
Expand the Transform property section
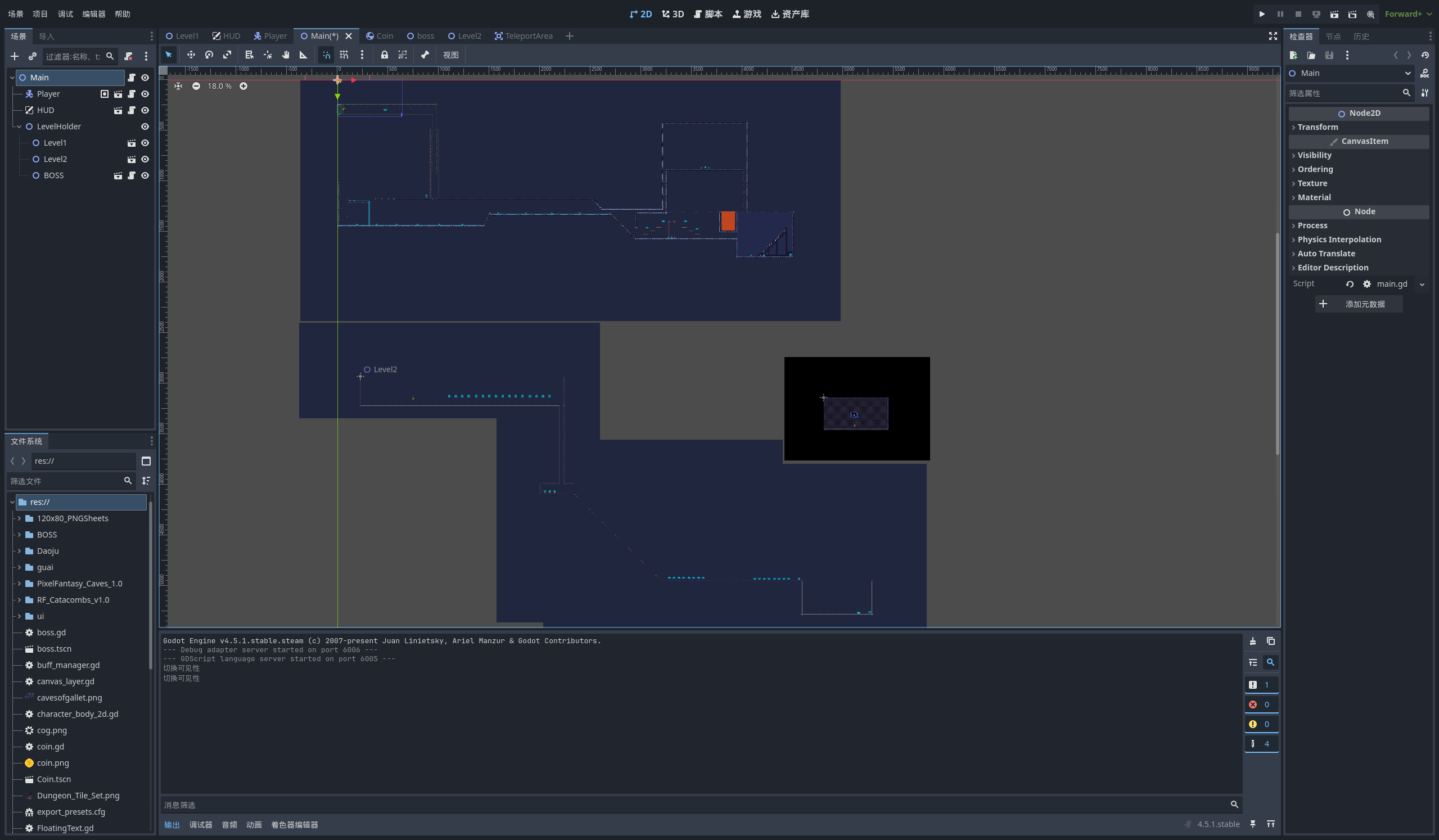coord(1318,127)
